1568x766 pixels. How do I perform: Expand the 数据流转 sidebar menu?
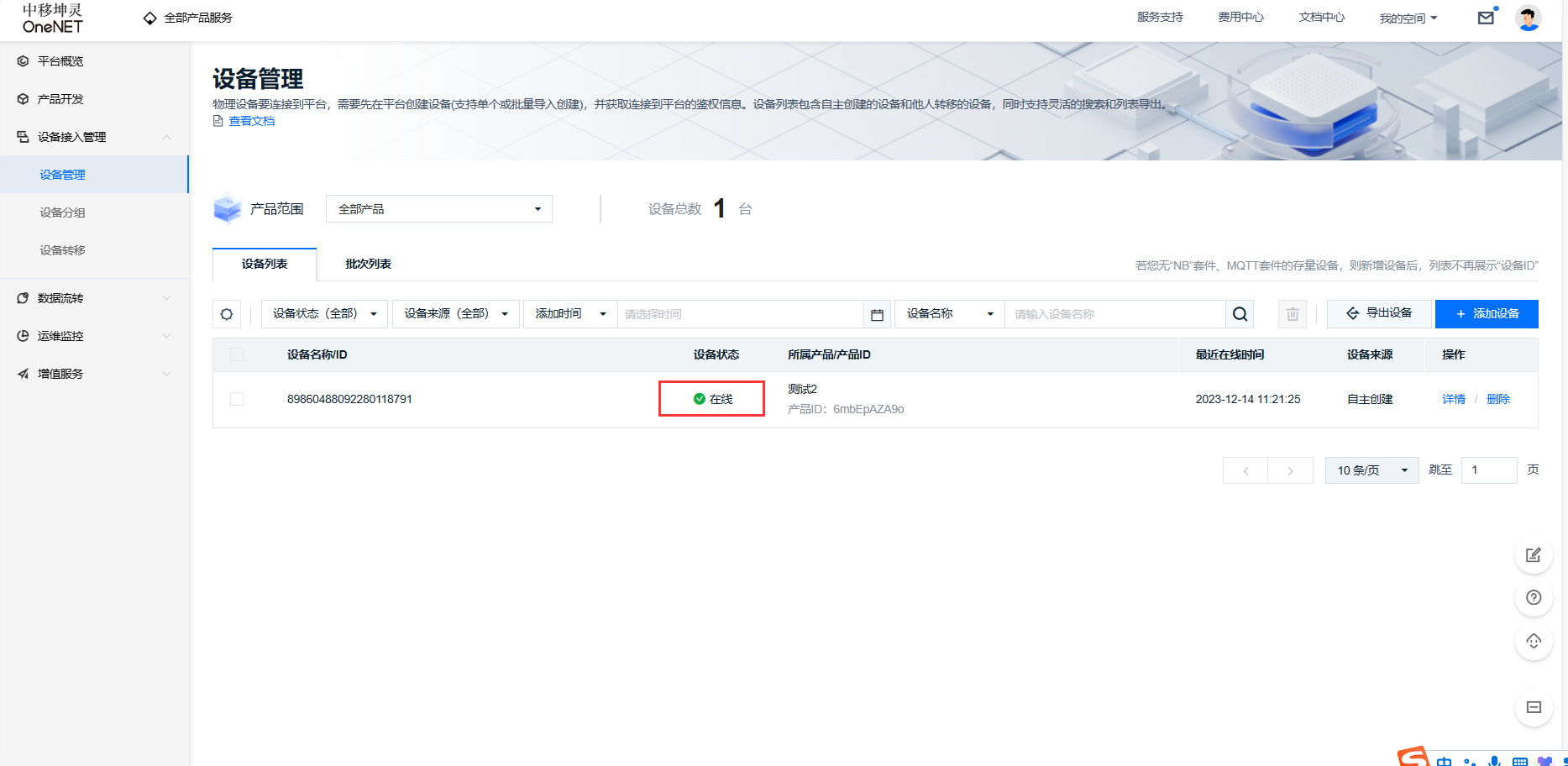[94, 298]
